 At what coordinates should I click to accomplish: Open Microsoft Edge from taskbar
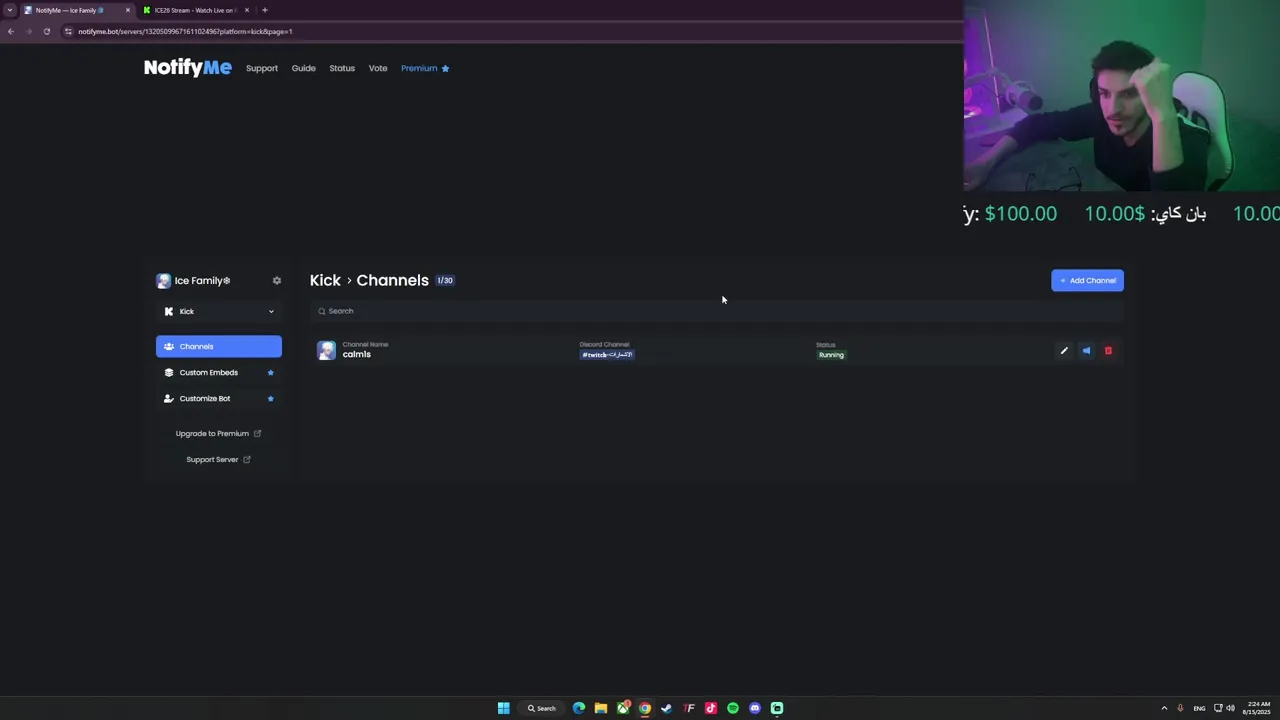click(x=579, y=708)
